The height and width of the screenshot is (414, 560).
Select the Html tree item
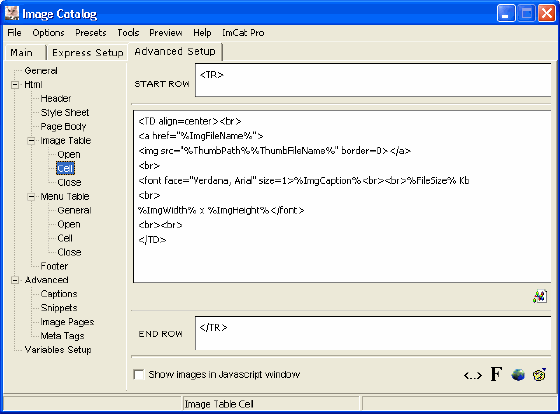pos(33,85)
